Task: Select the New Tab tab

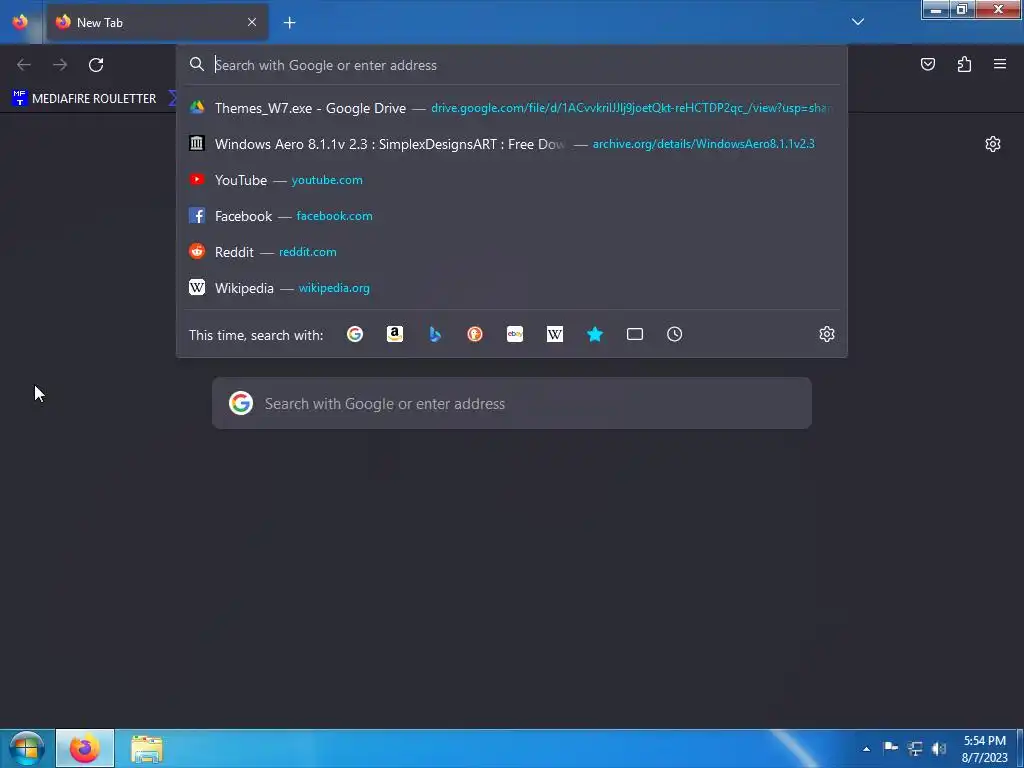Action: [x=157, y=22]
